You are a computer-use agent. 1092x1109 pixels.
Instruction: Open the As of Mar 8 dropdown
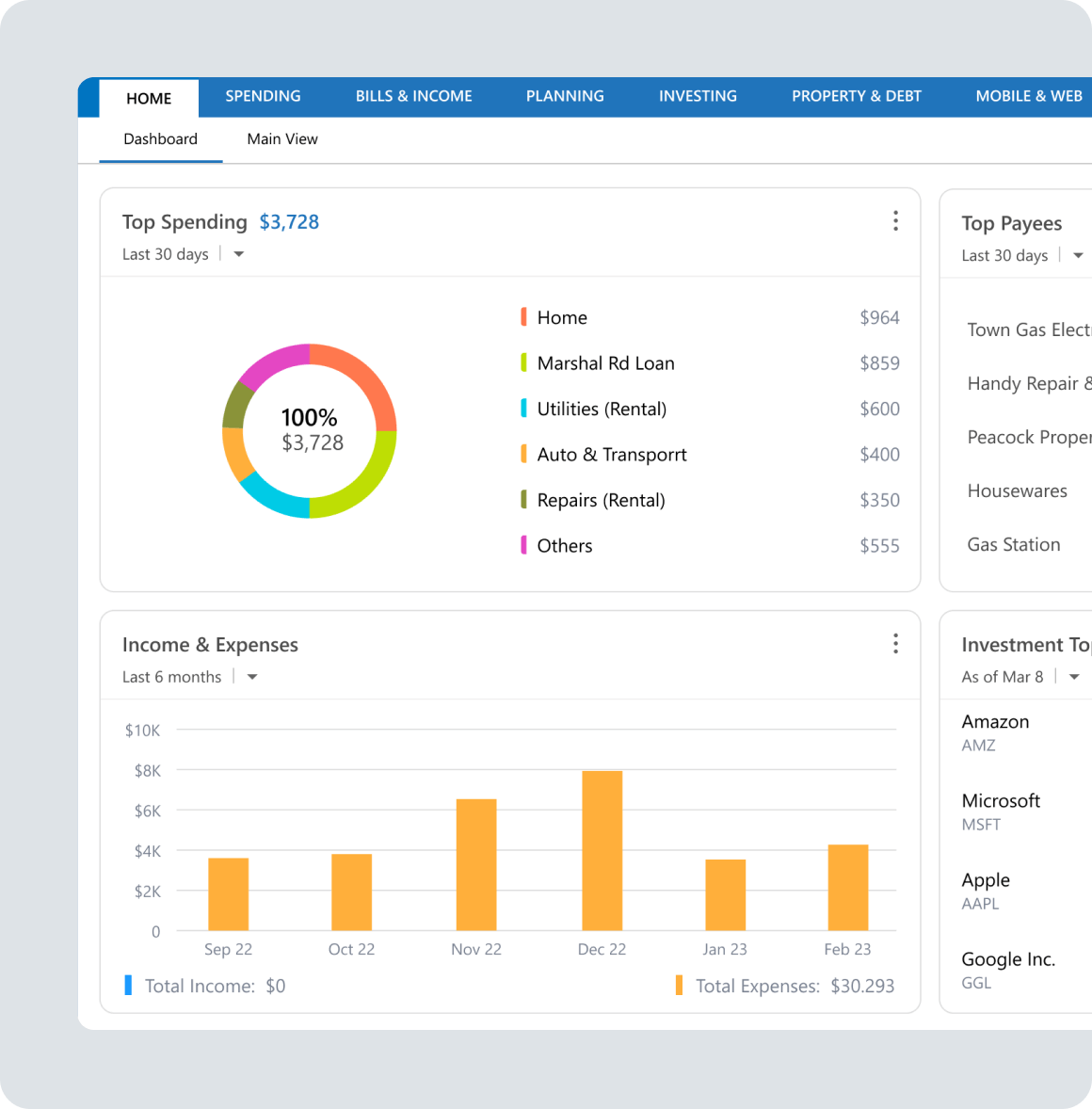tap(1073, 677)
